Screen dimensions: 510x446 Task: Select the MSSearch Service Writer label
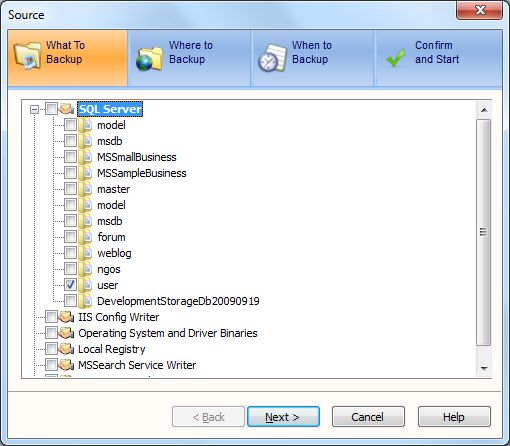click(137, 365)
